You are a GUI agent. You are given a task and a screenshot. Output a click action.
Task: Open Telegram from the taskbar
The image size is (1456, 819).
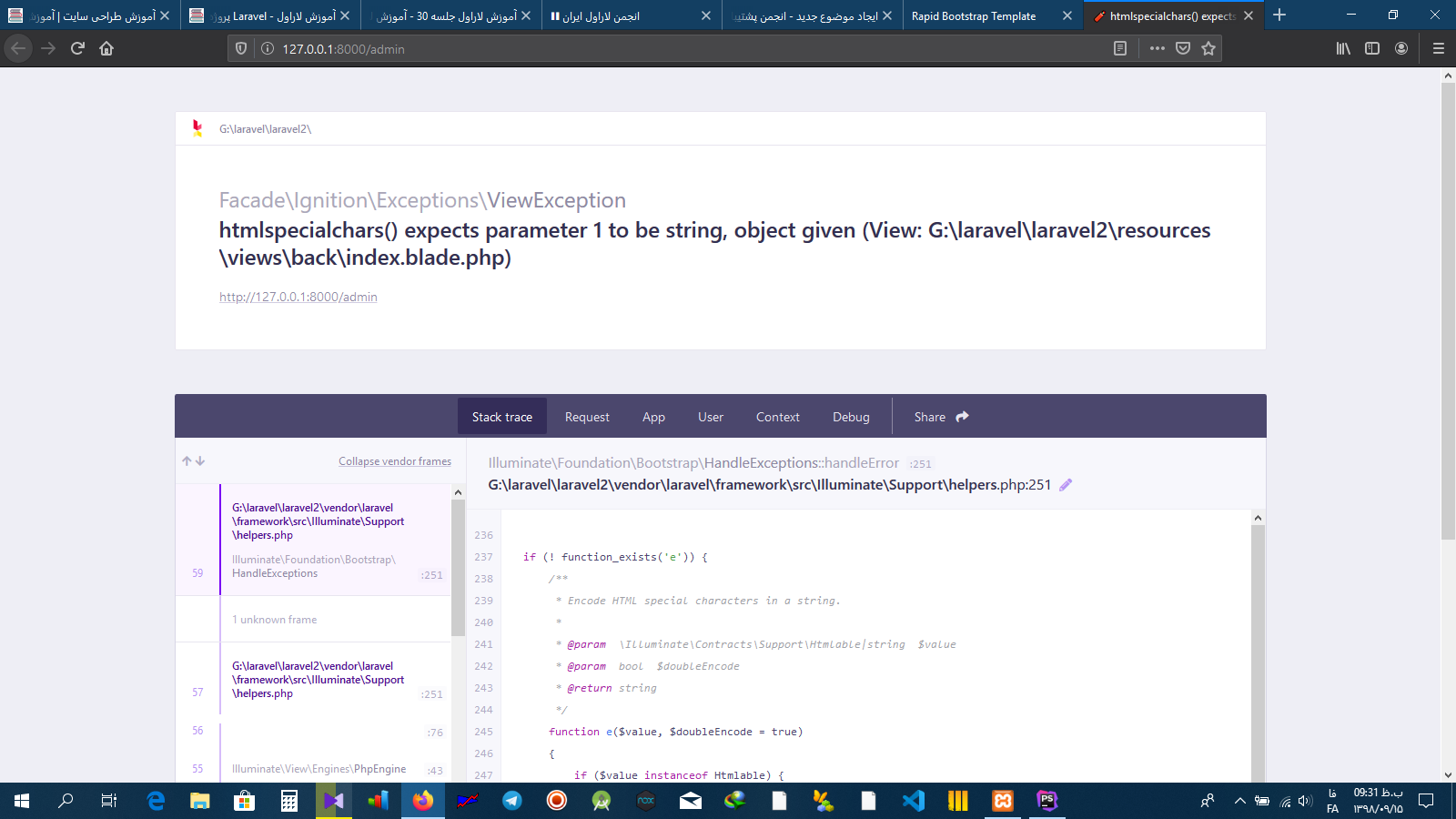click(512, 801)
